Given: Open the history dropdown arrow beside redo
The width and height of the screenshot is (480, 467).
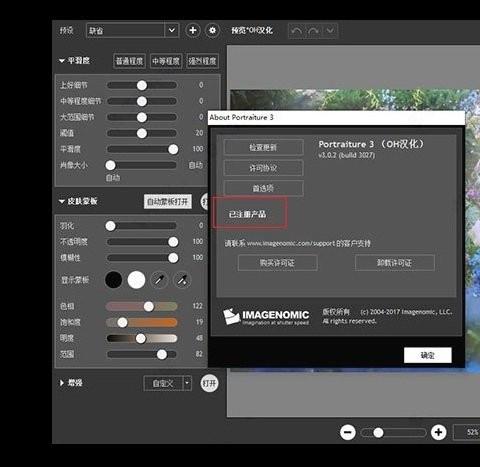Looking at the screenshot, I should click(330, 31).
